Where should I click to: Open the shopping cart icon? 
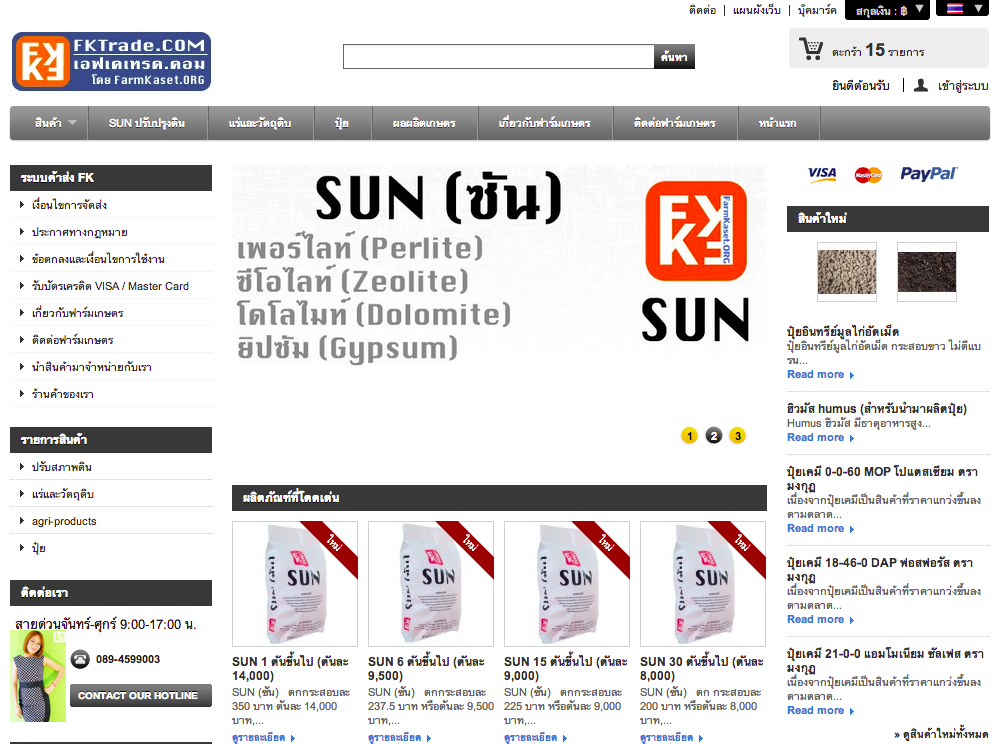[811, 49]
